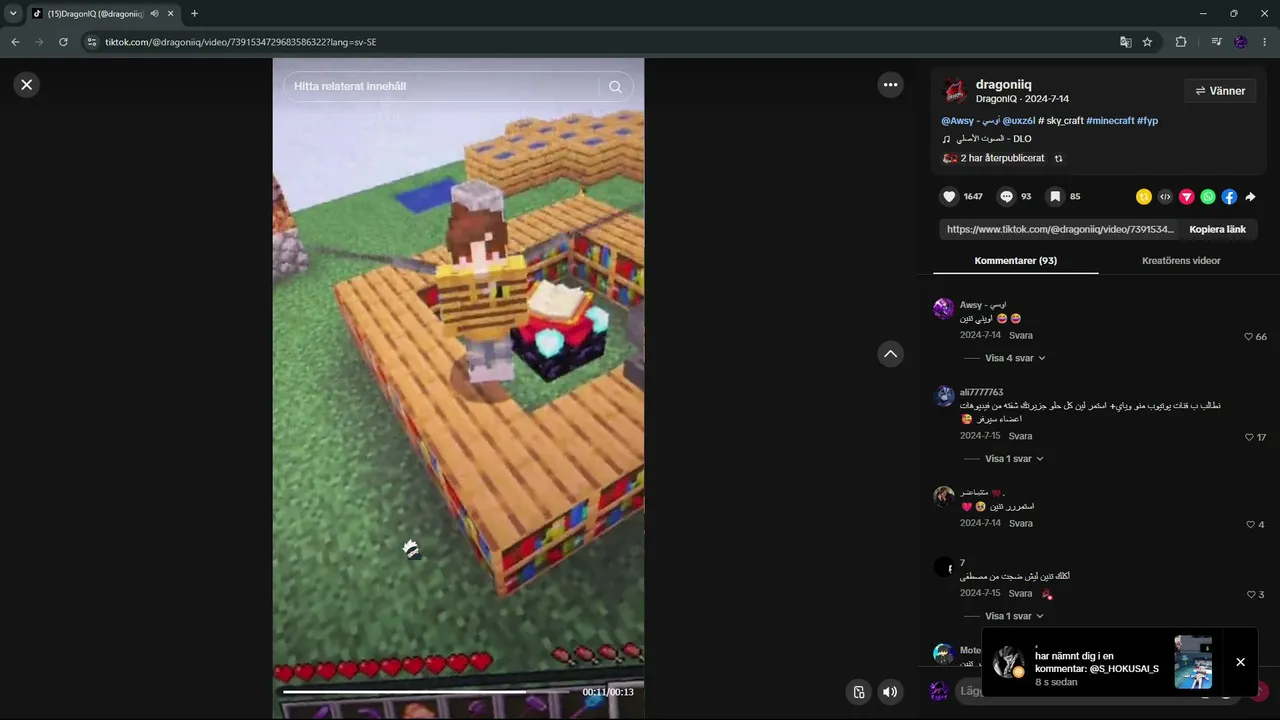
Task: View site information icon in the address bar
Action: 92,42
